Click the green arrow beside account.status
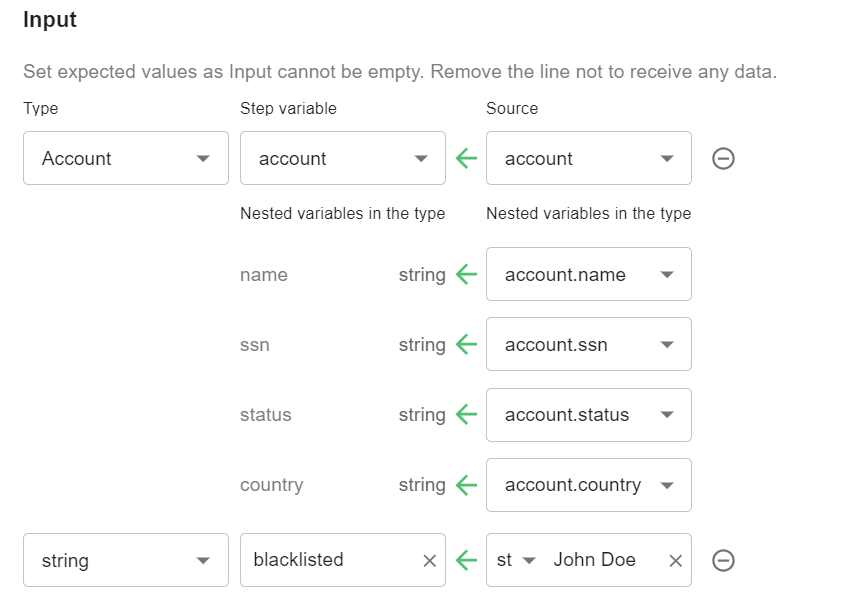Image resolution: width=850 pixels, height=594 pixels. (466, 415)
